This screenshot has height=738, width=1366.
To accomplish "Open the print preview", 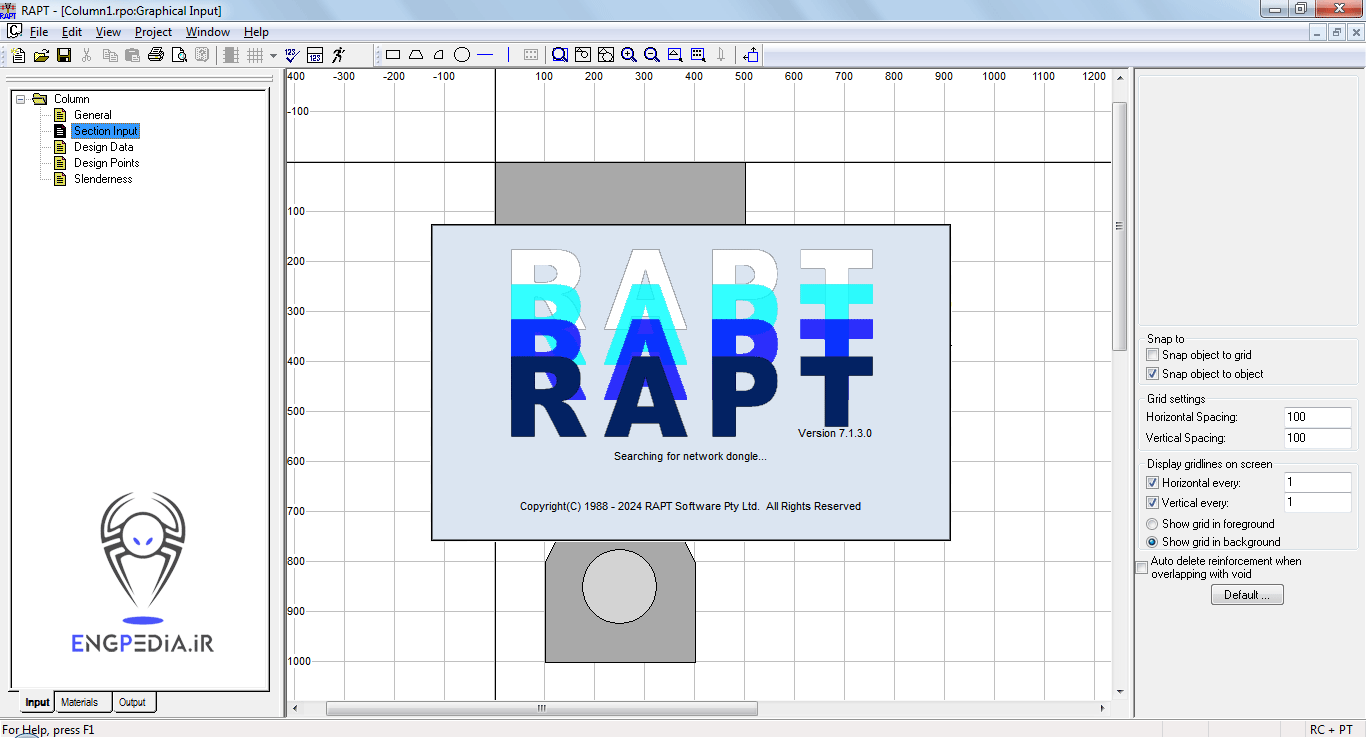I will point(180,55).
